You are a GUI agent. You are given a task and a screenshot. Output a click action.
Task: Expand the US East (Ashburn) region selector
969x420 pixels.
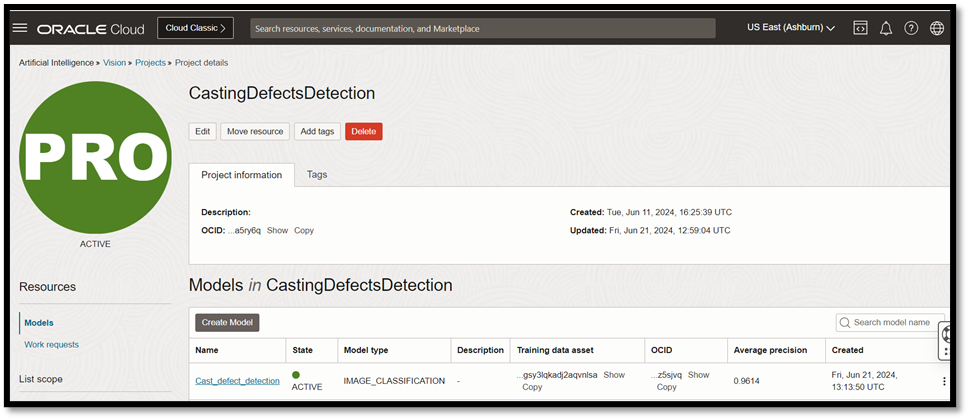790,28
